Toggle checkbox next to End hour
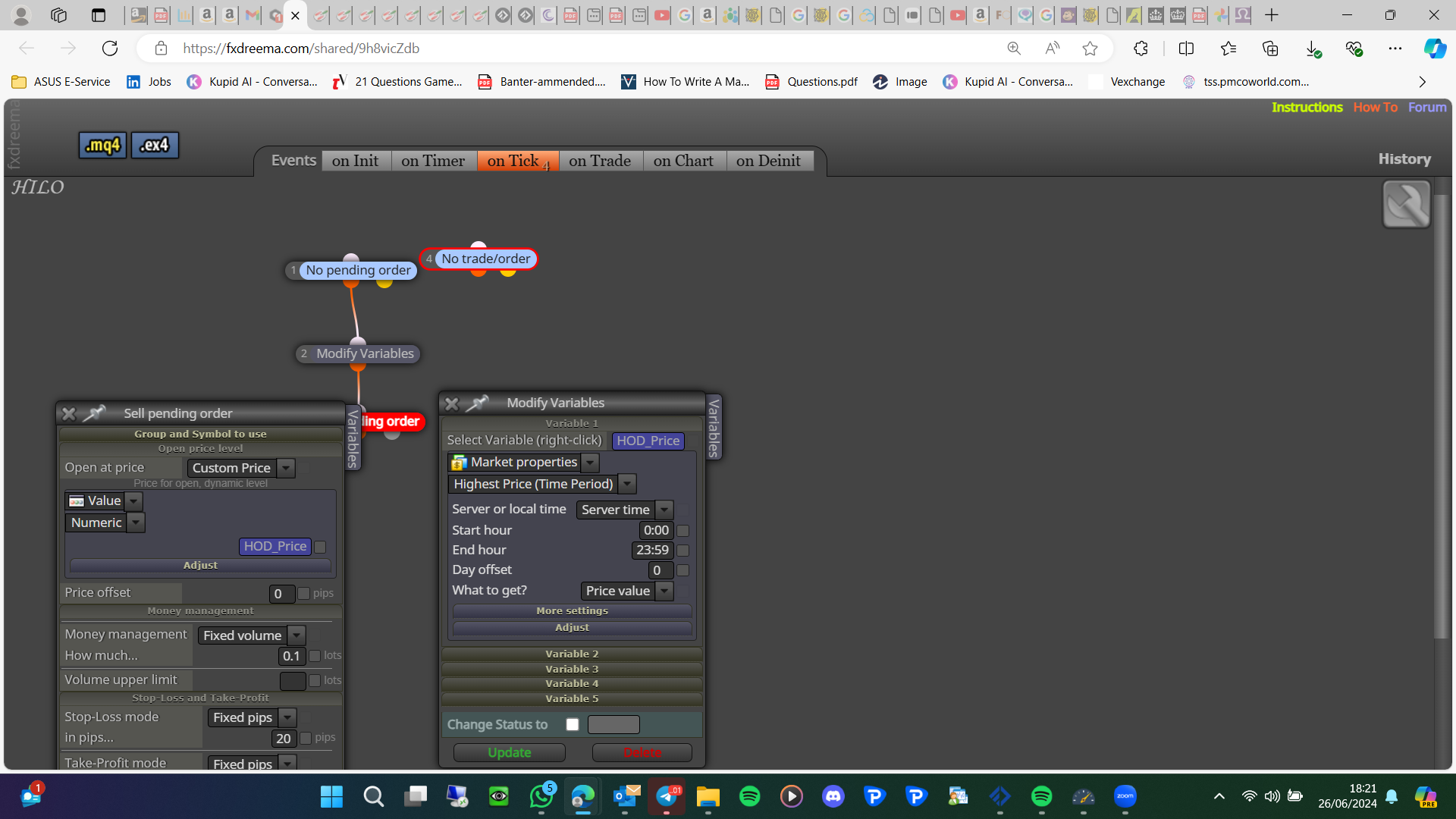The height and width of the screenshot is (819, 1456). (683, 551)
